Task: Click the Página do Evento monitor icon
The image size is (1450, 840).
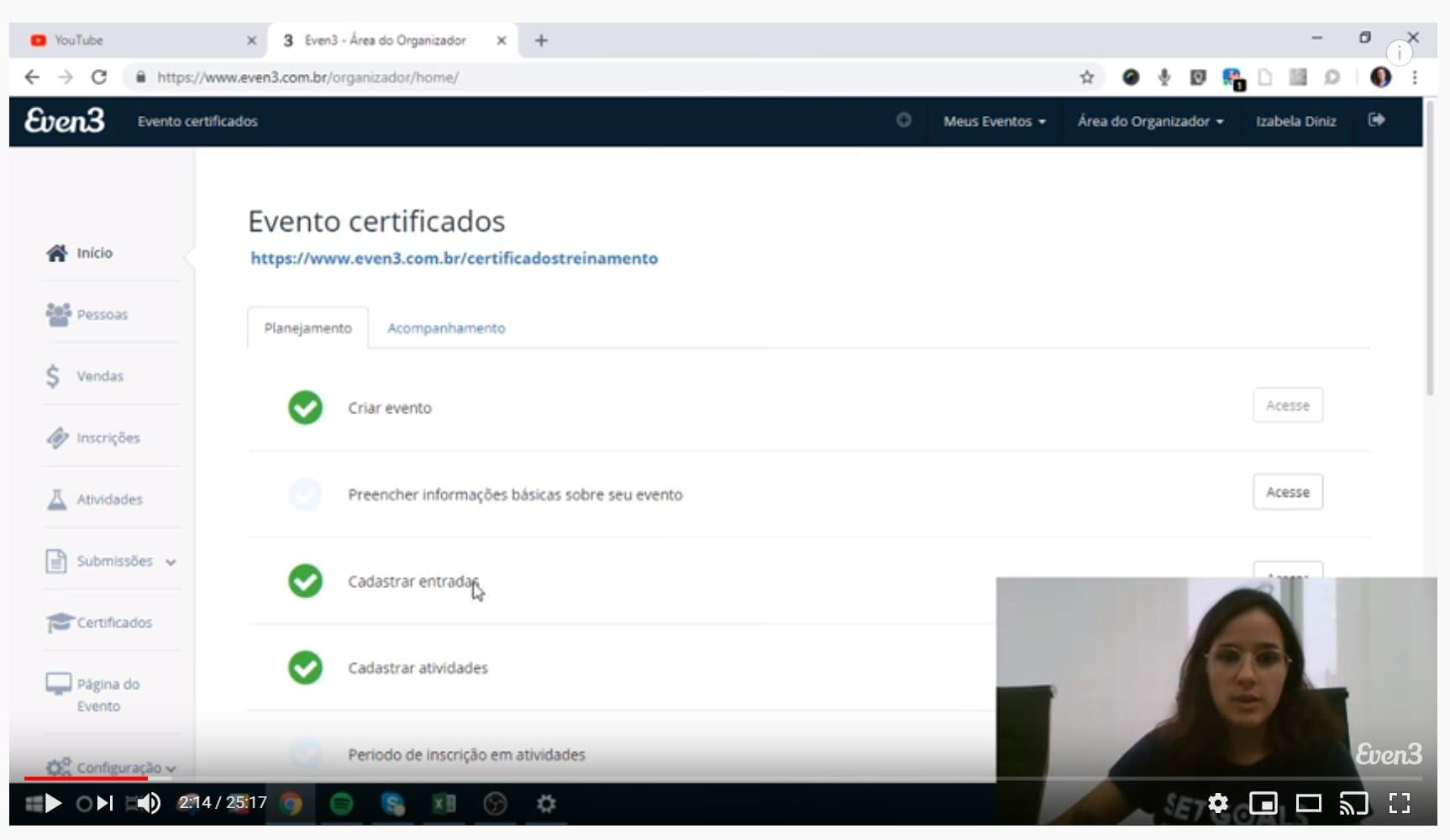Action: click(58, 685)
